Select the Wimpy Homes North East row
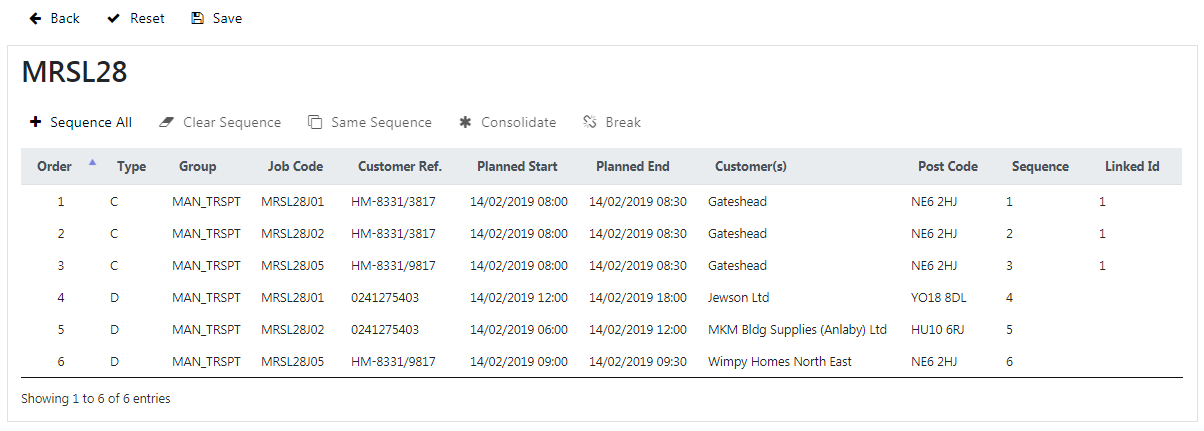Viewport: 1204px width, 431px height. click(x=601, y=361)
